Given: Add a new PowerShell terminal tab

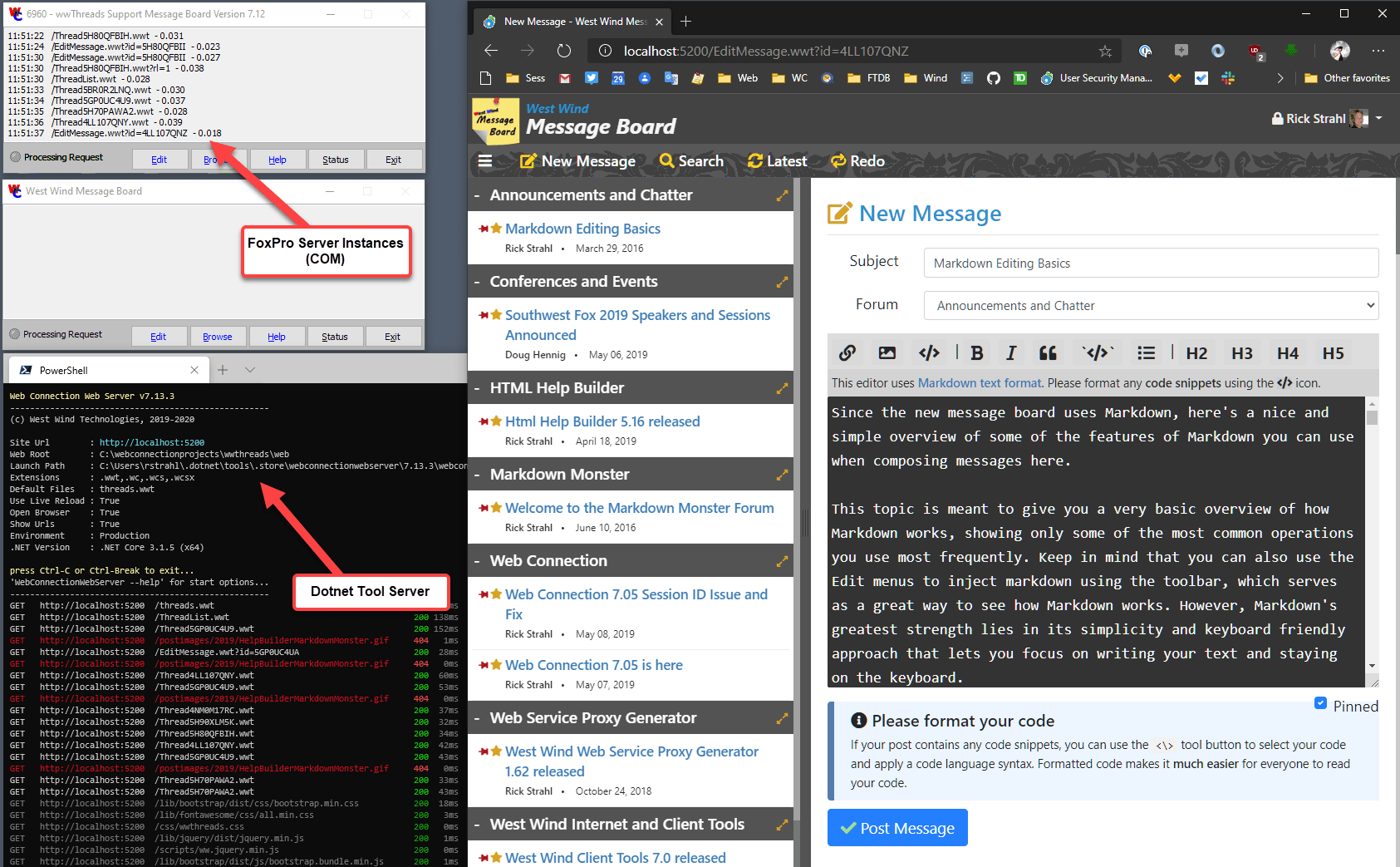Looking at the screenshot, I should (223, 370).
